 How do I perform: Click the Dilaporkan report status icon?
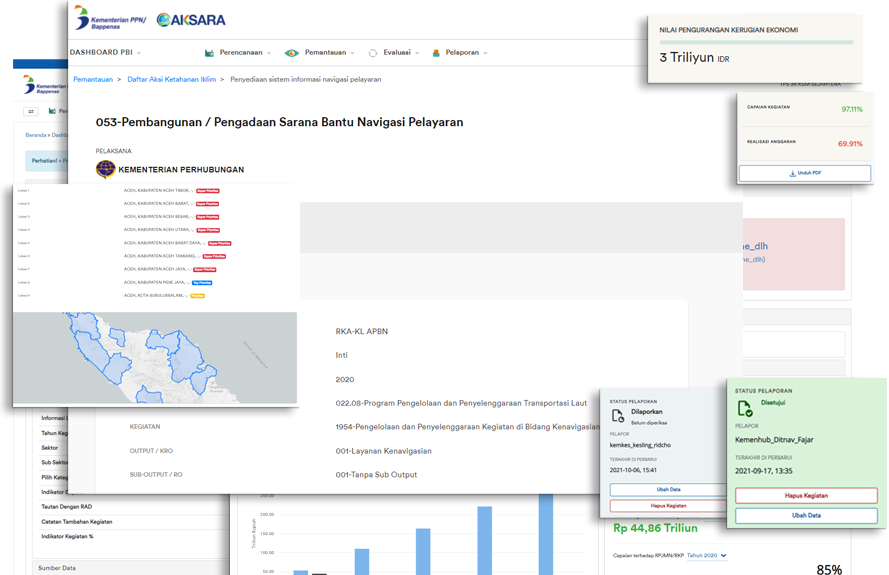(619, 415)
